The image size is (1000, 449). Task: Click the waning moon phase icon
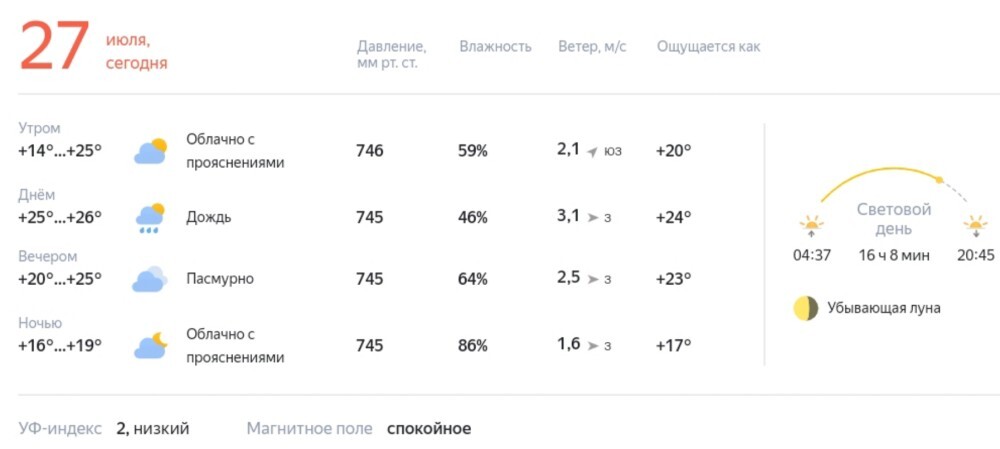805,308
